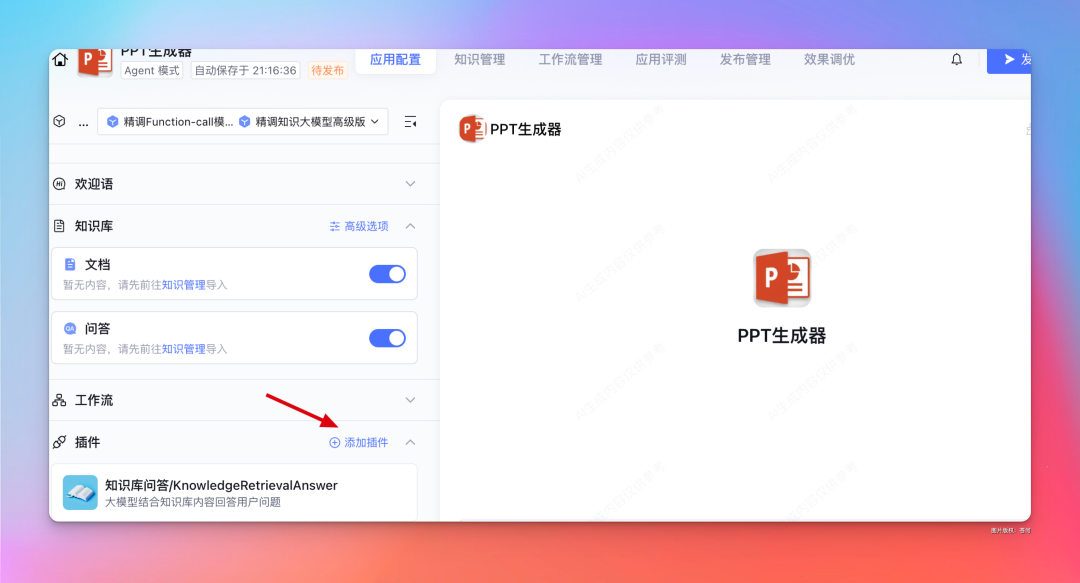The width and height of the screenshot is (1080, 583).
Task: Toggle the 文档 switch off
Action: coord(387,274)
